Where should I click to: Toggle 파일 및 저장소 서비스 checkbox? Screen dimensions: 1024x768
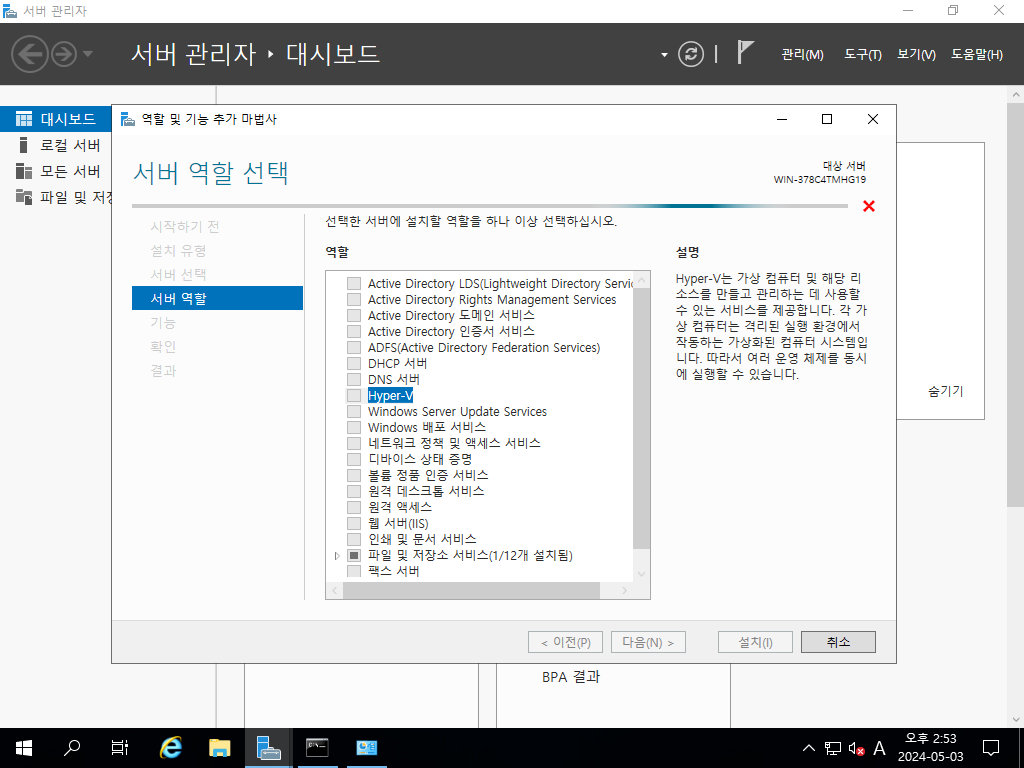point(354,556)
